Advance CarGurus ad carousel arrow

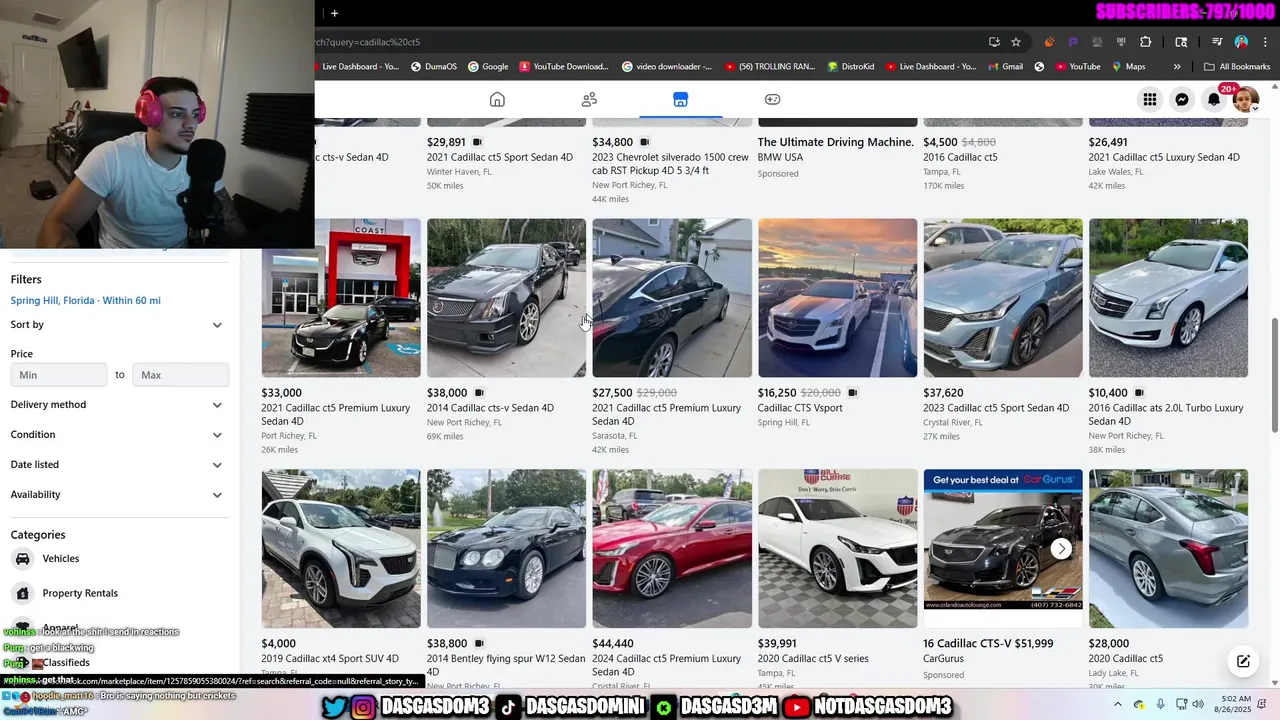1061,549
